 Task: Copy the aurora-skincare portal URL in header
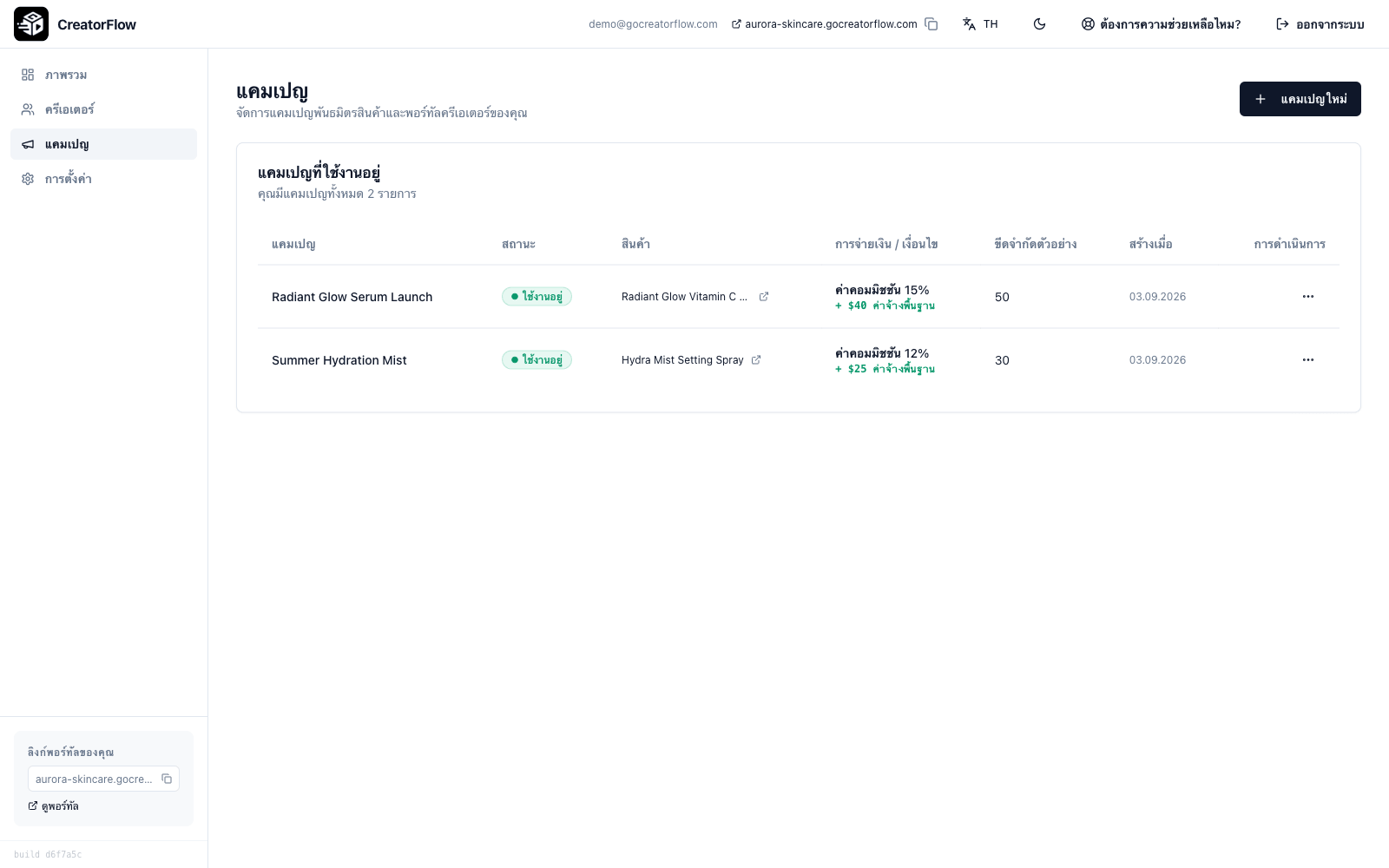(x=931, y=24)
